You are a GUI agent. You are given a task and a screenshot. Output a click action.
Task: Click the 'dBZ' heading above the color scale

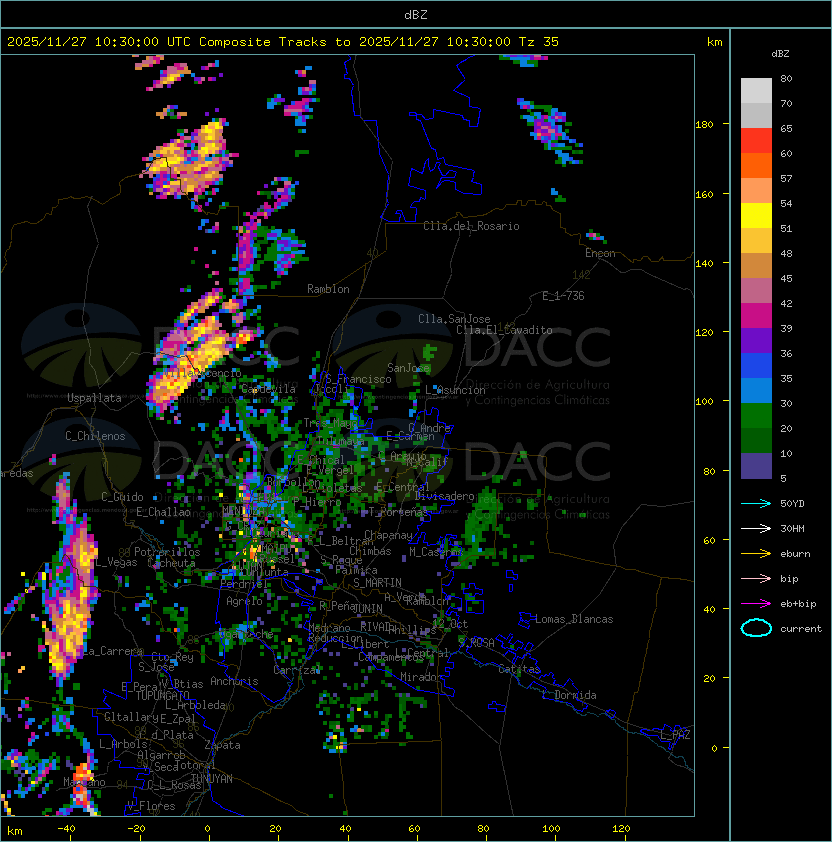click(x=780, y=54)
